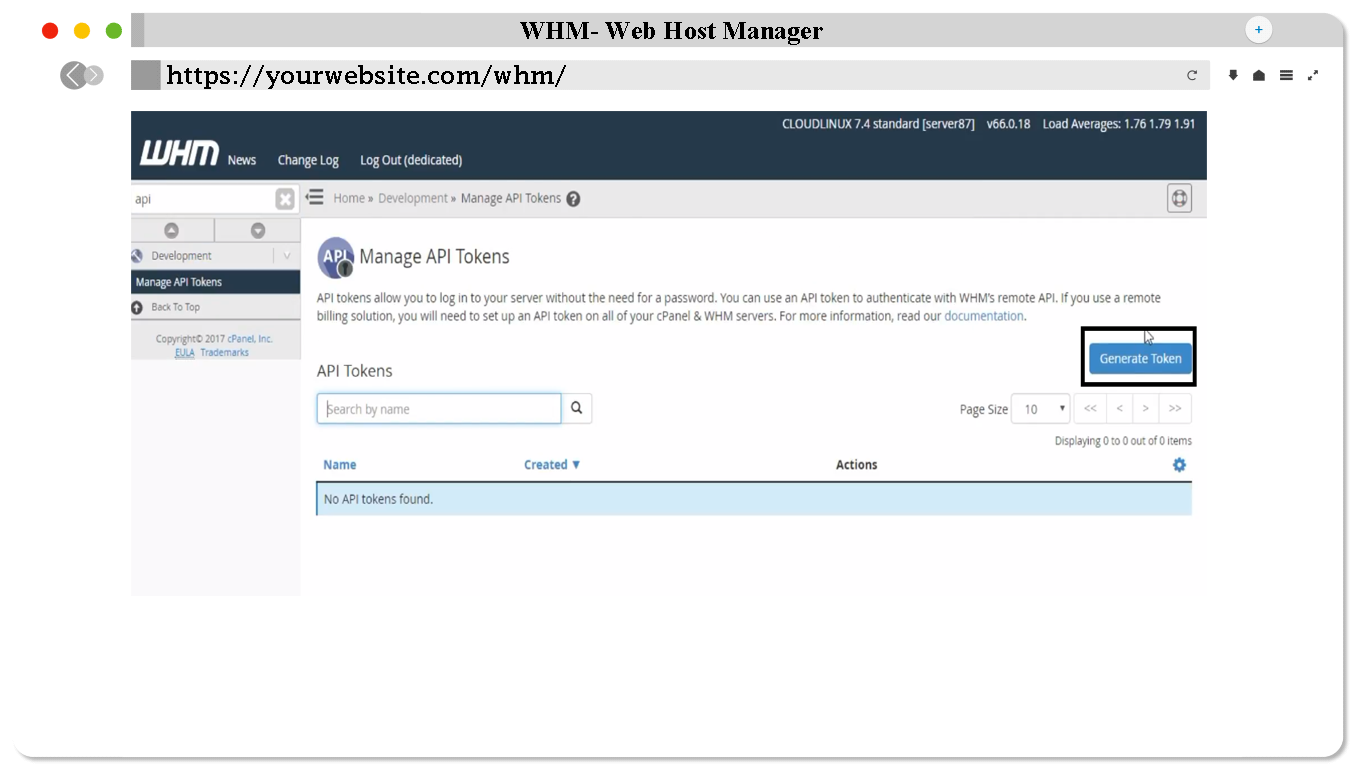
Task: Sort tokens by Name column
Action: click(x=340, y=465)
